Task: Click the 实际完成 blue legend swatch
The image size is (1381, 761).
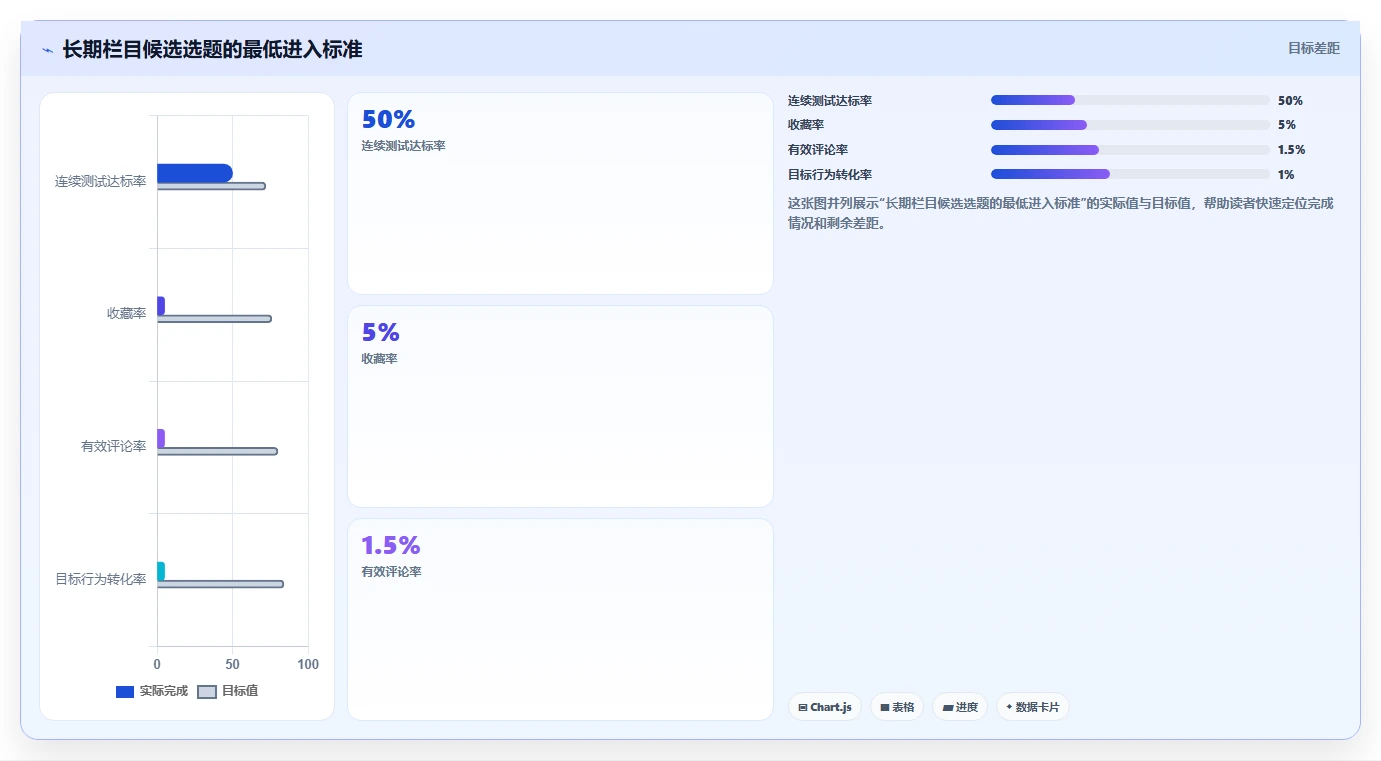Action: (x=125, y=692)
